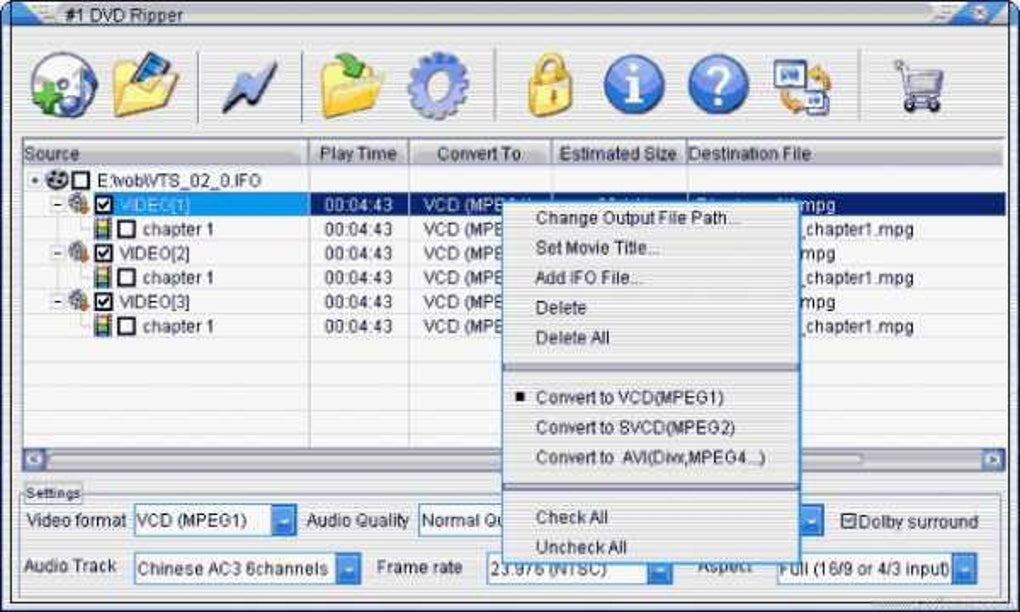
Task: Toggle the Dolby surround checkbox
Action: click(848, 521)
